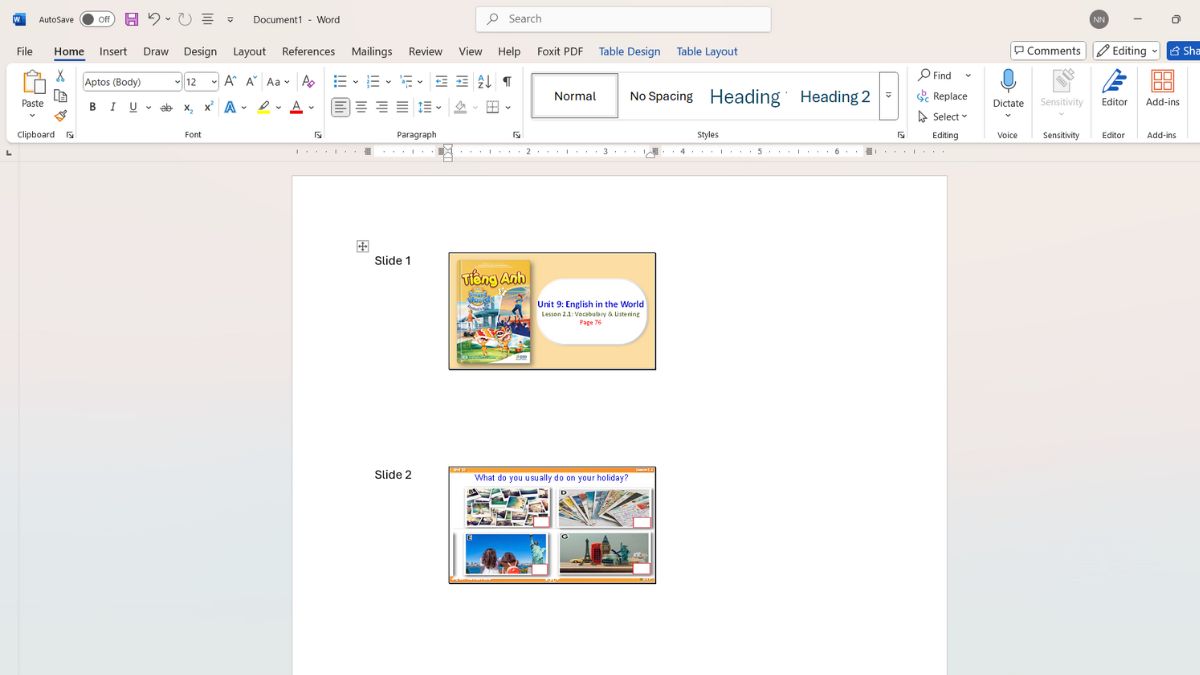Apply subscript formatting
Viewport: 1200px width, 675px height.
click(187, 107)
